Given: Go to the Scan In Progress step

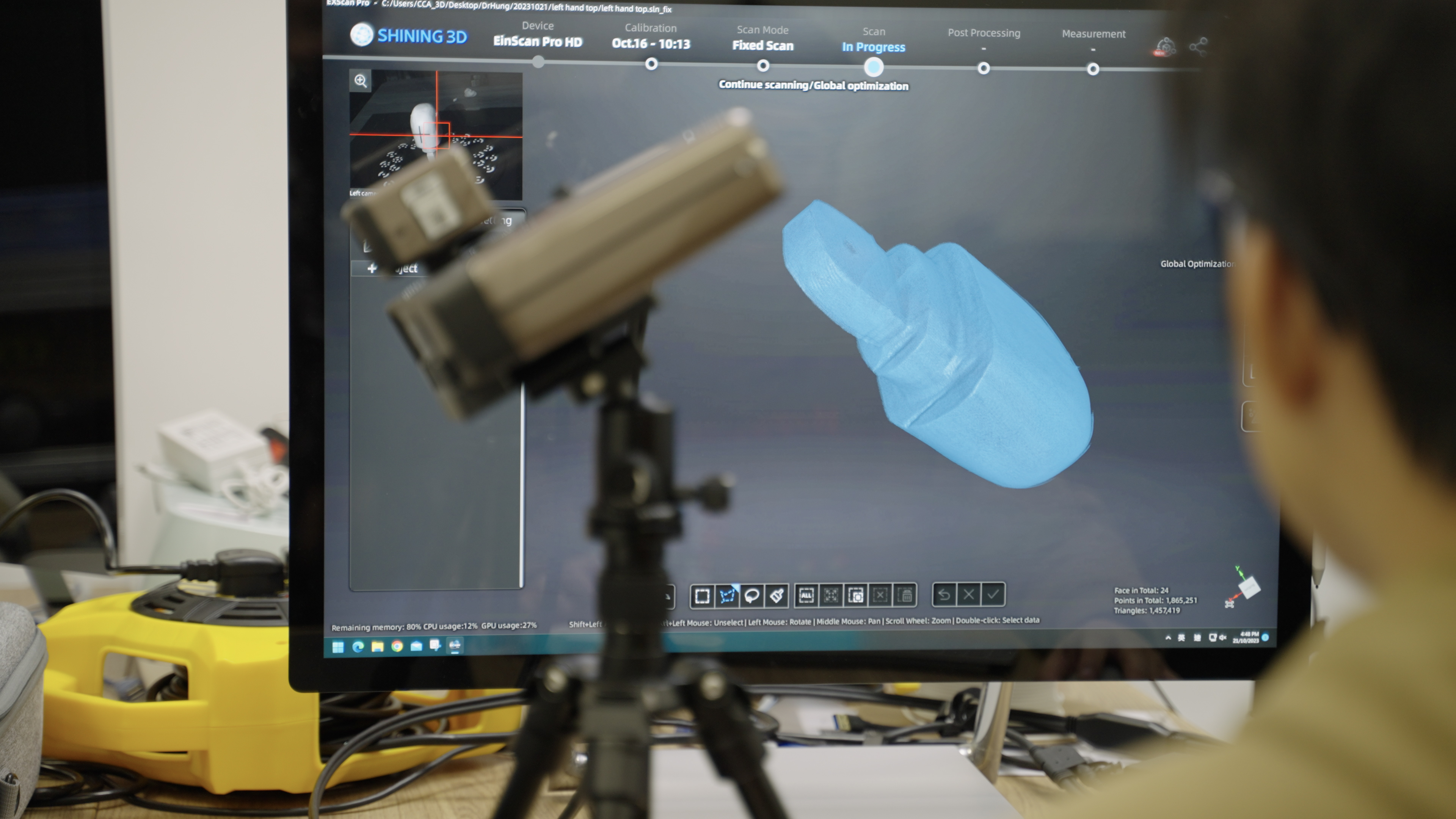Looking at the screenshot, I should tap(873, 39).
